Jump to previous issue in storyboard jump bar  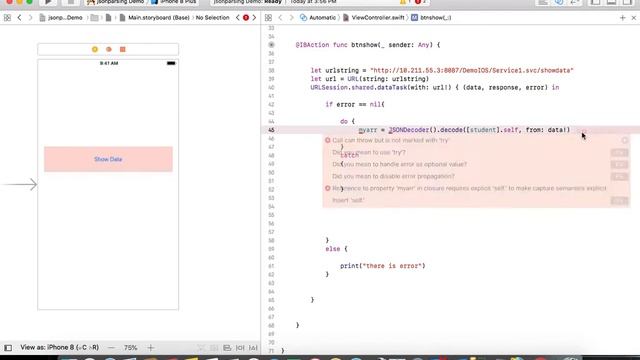tap(238, 18)
